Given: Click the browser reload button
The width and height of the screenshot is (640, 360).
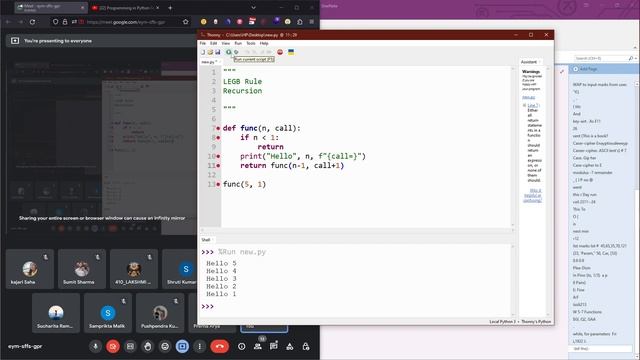Looking at the screenshot, I should [x=32, y=22].
